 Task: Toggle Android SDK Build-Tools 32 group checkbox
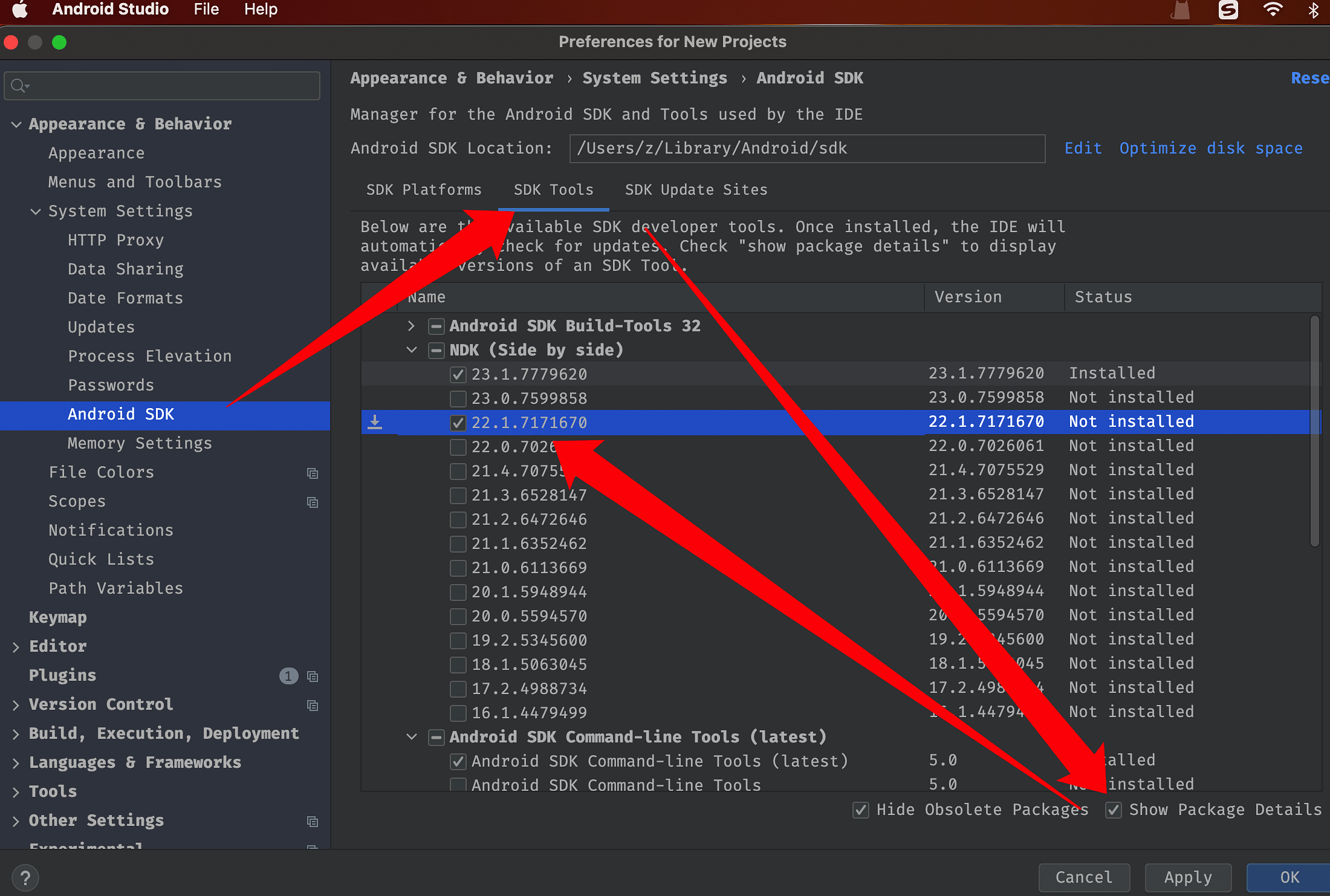(x=436, y=326)
